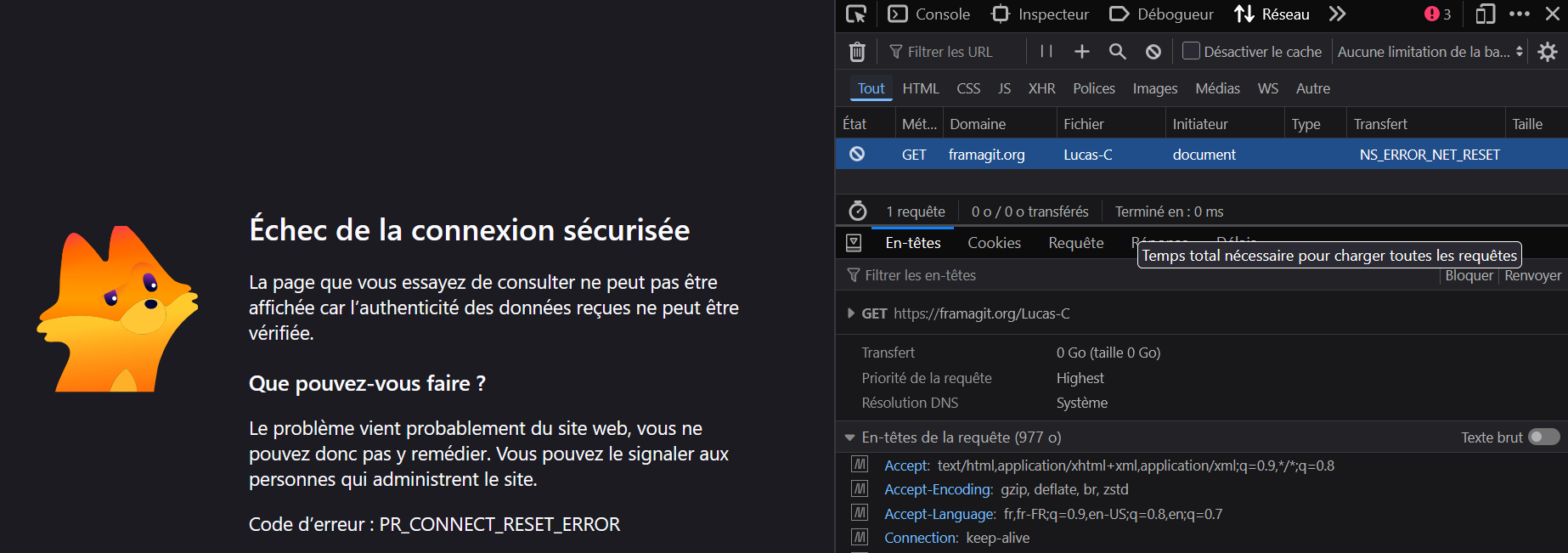Screen dimensions: 1568x553
Task: Sort by Initiateur column header
Action: click(x=1225, y=124)
